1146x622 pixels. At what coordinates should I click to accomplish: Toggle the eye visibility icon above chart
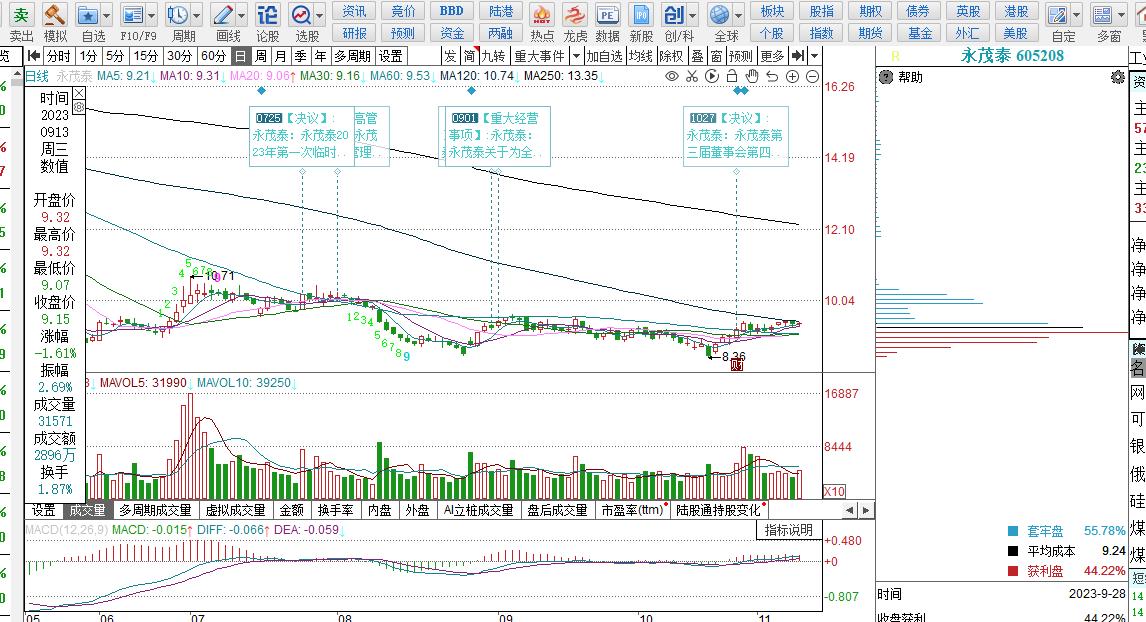672,76
